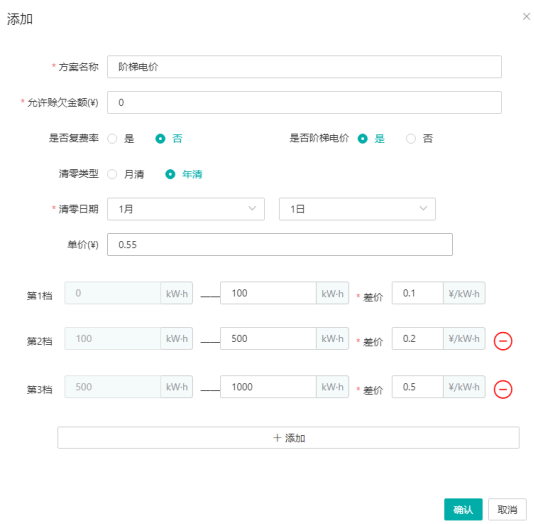Click 第2档 差价 field showing 0.2
The width and height of the screenshot is (534, 524).
pyautogui.click(x=418, y=338)
